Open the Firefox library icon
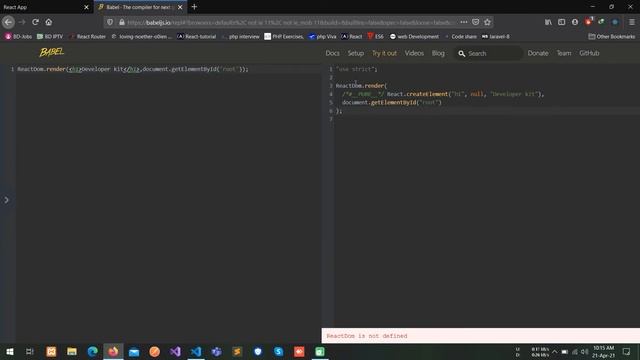This screenshot has width=640, height=360. click(548, 22)
